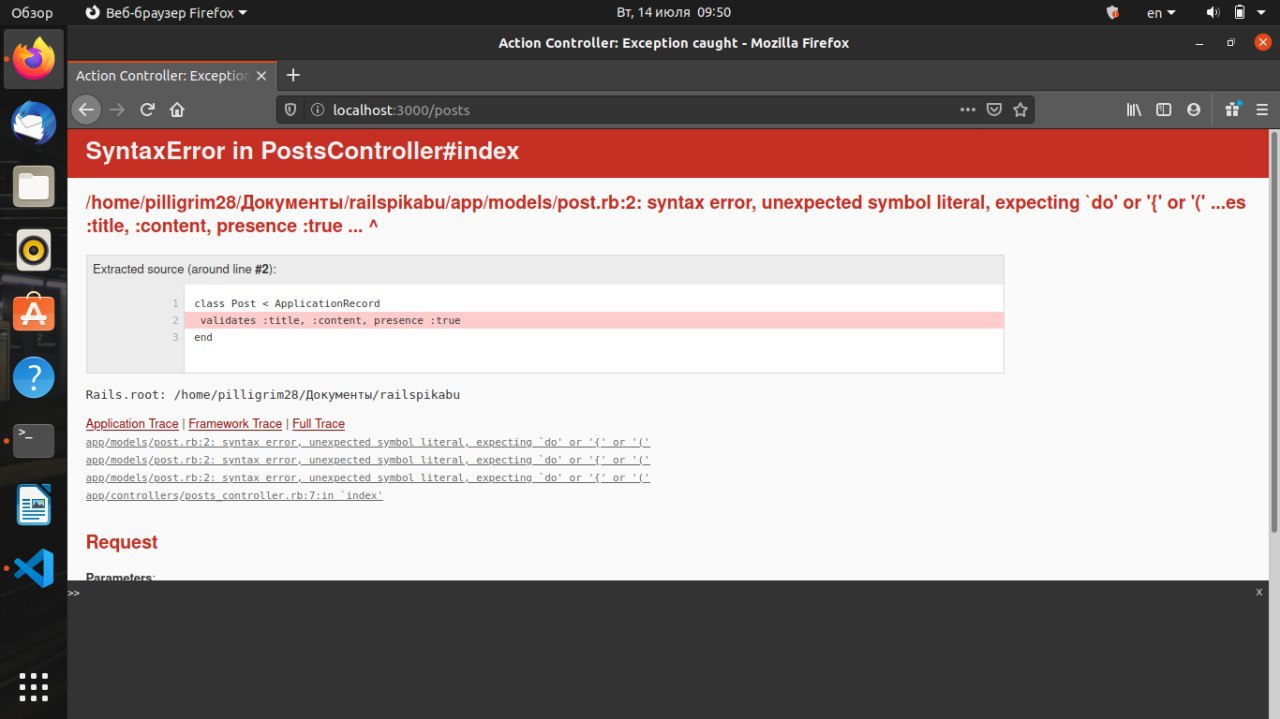The image size is (1280, 719).
Task: Open page actions three-dot menu
Action: (x=967, y=110)
